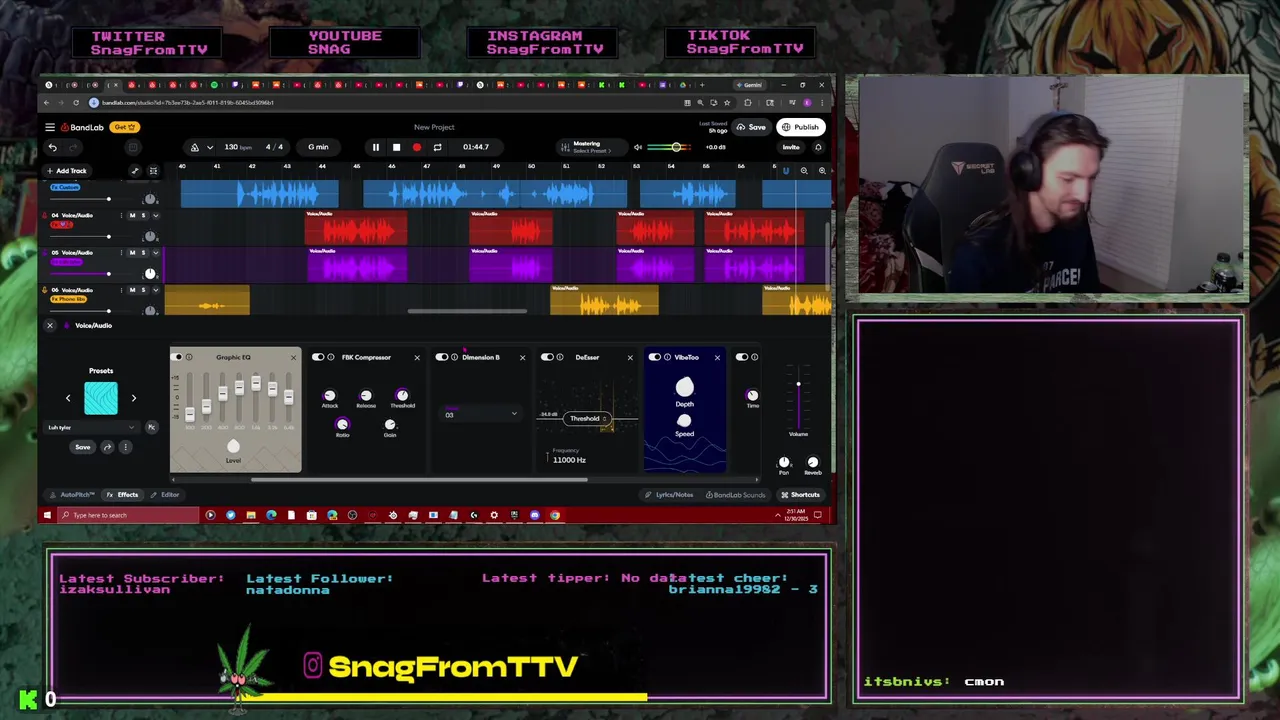Zoom in the timeline

pos(822,171)
